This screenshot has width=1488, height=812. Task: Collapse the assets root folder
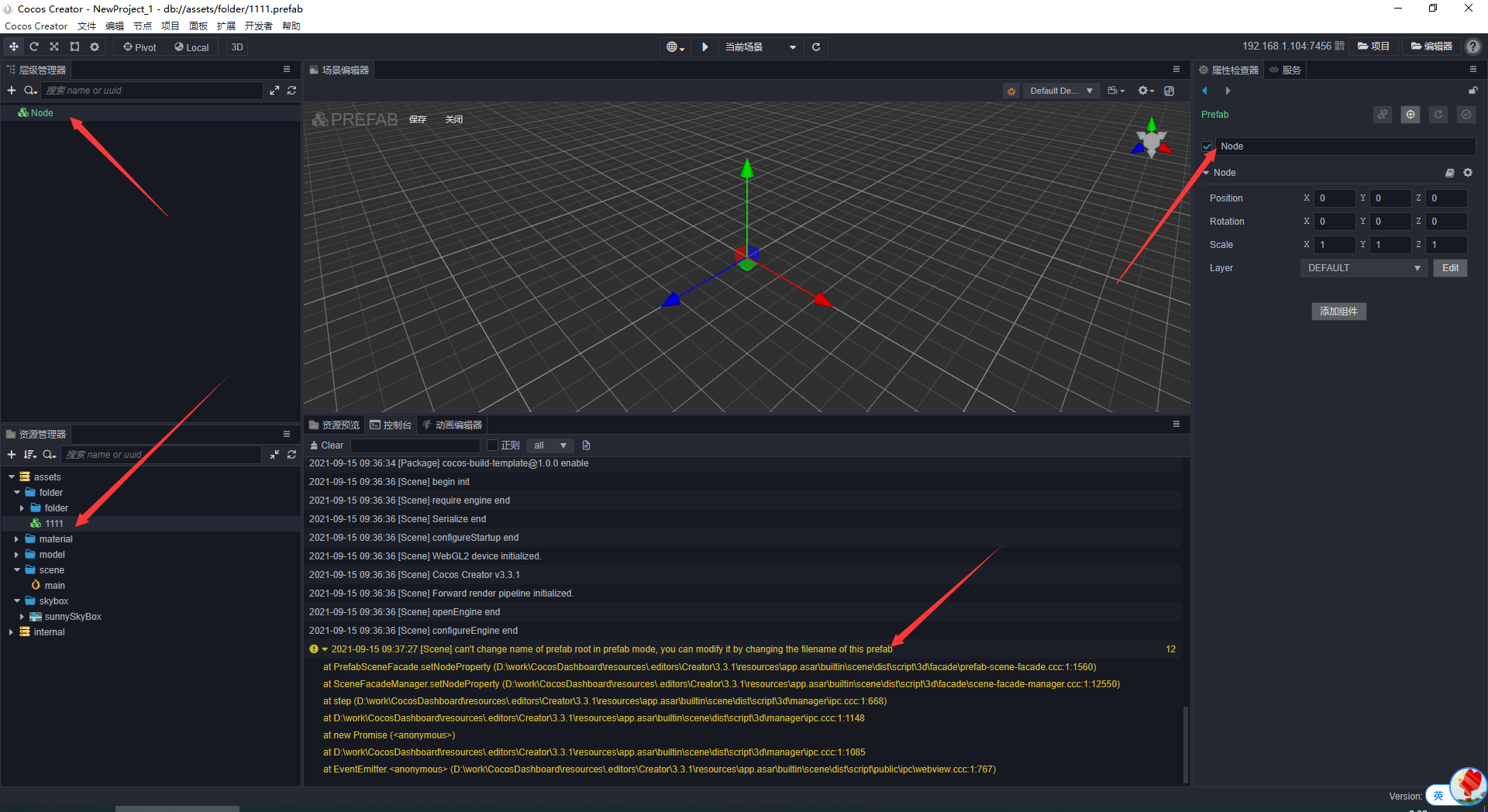click(12, 477)
